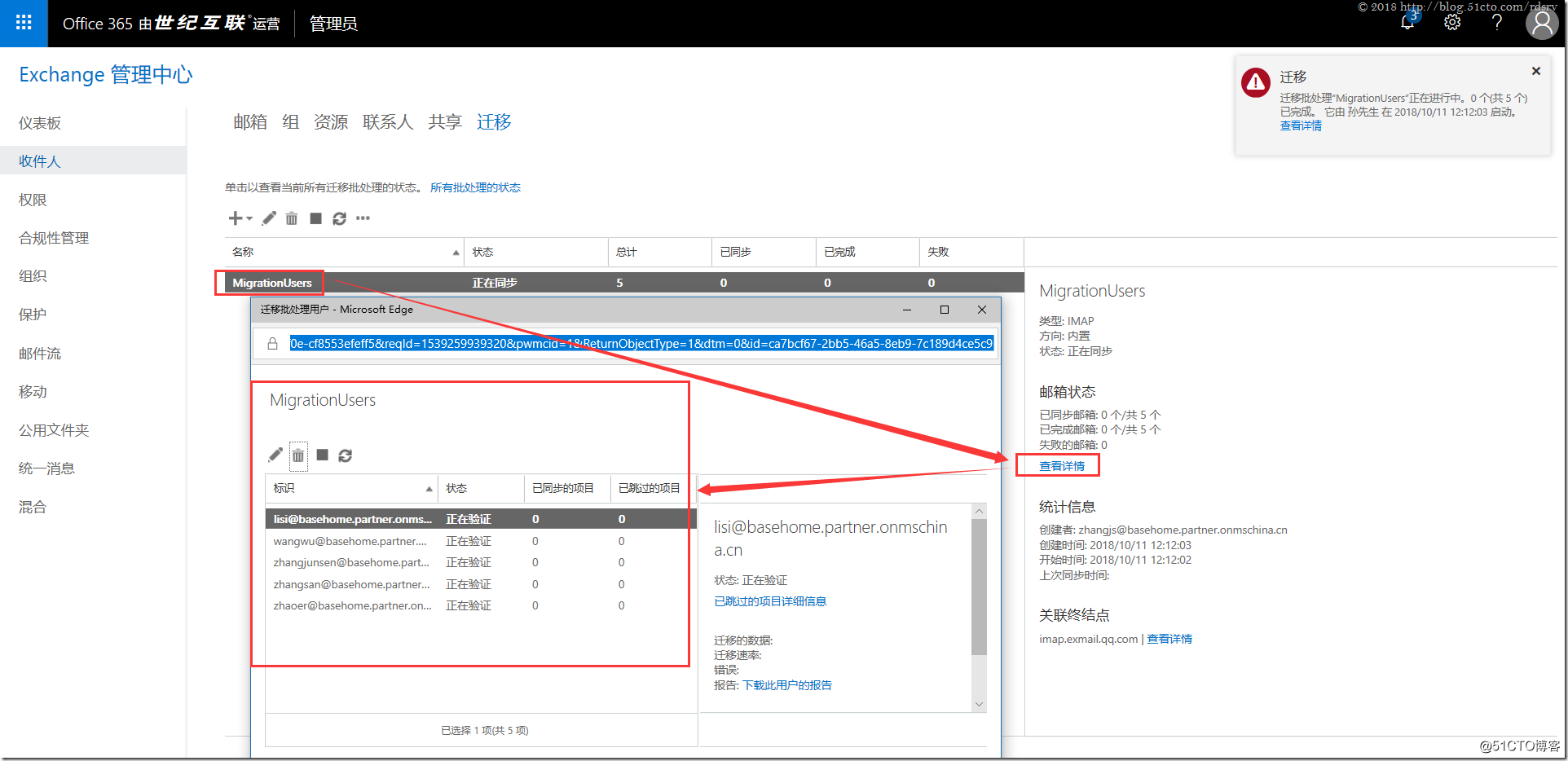Sort by the 失败 column header
Viewport: 1568px width, 761px height.
(x=971, y=252)
